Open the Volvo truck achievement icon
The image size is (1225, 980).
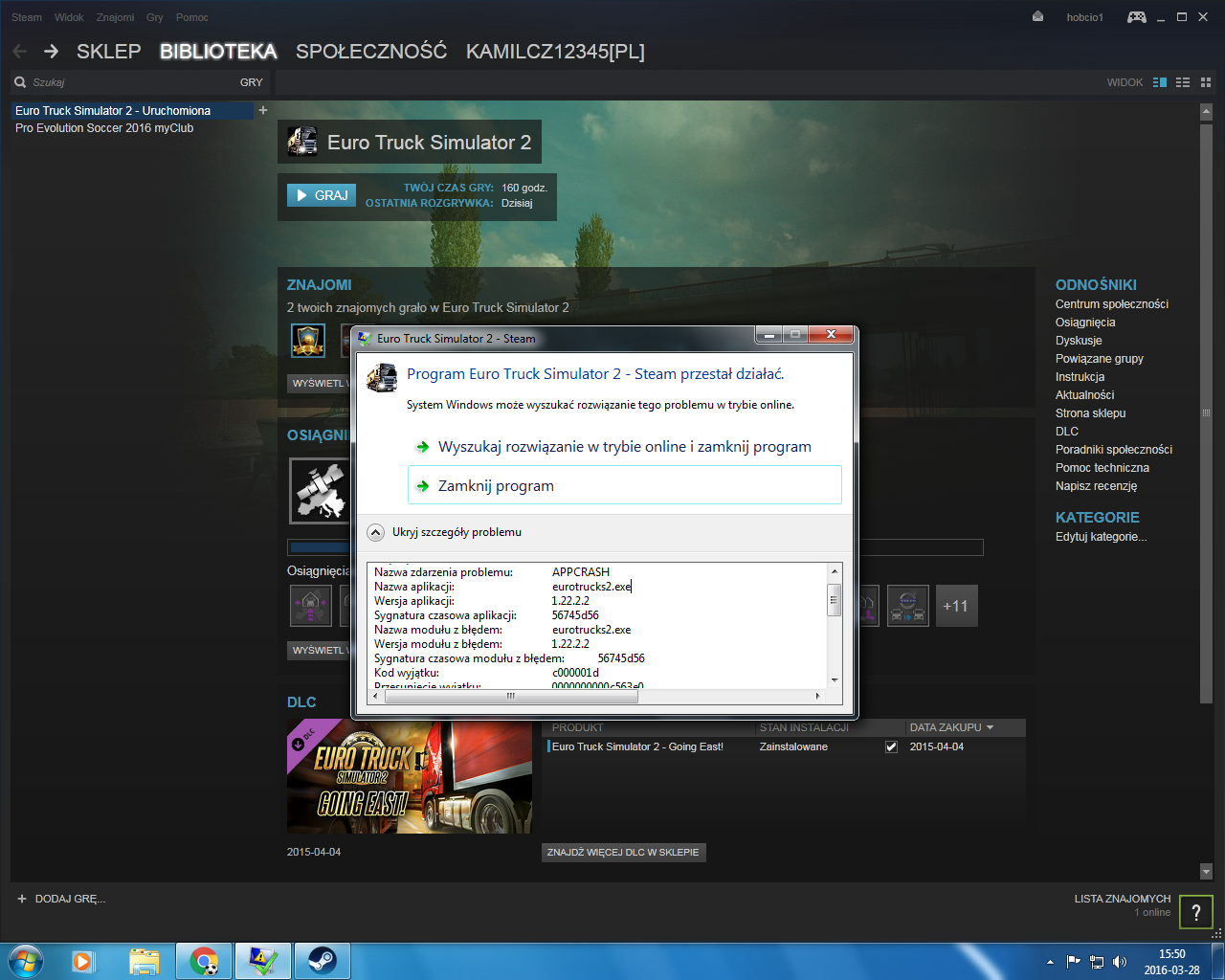(x=907, y=606)
